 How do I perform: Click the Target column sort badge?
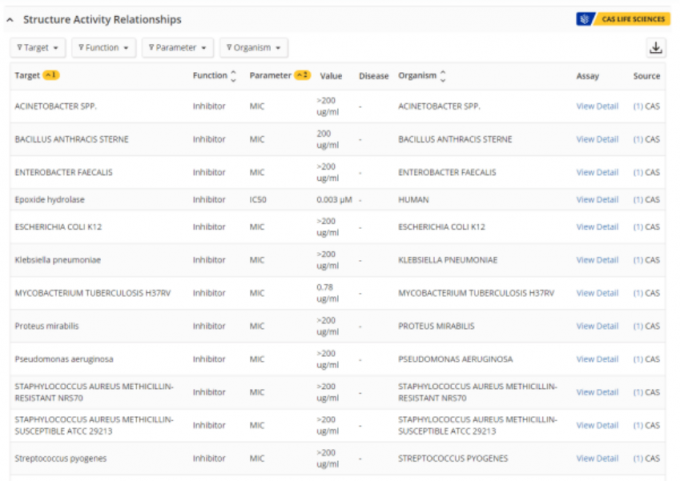pyautogui.click(x=51, y=75)
